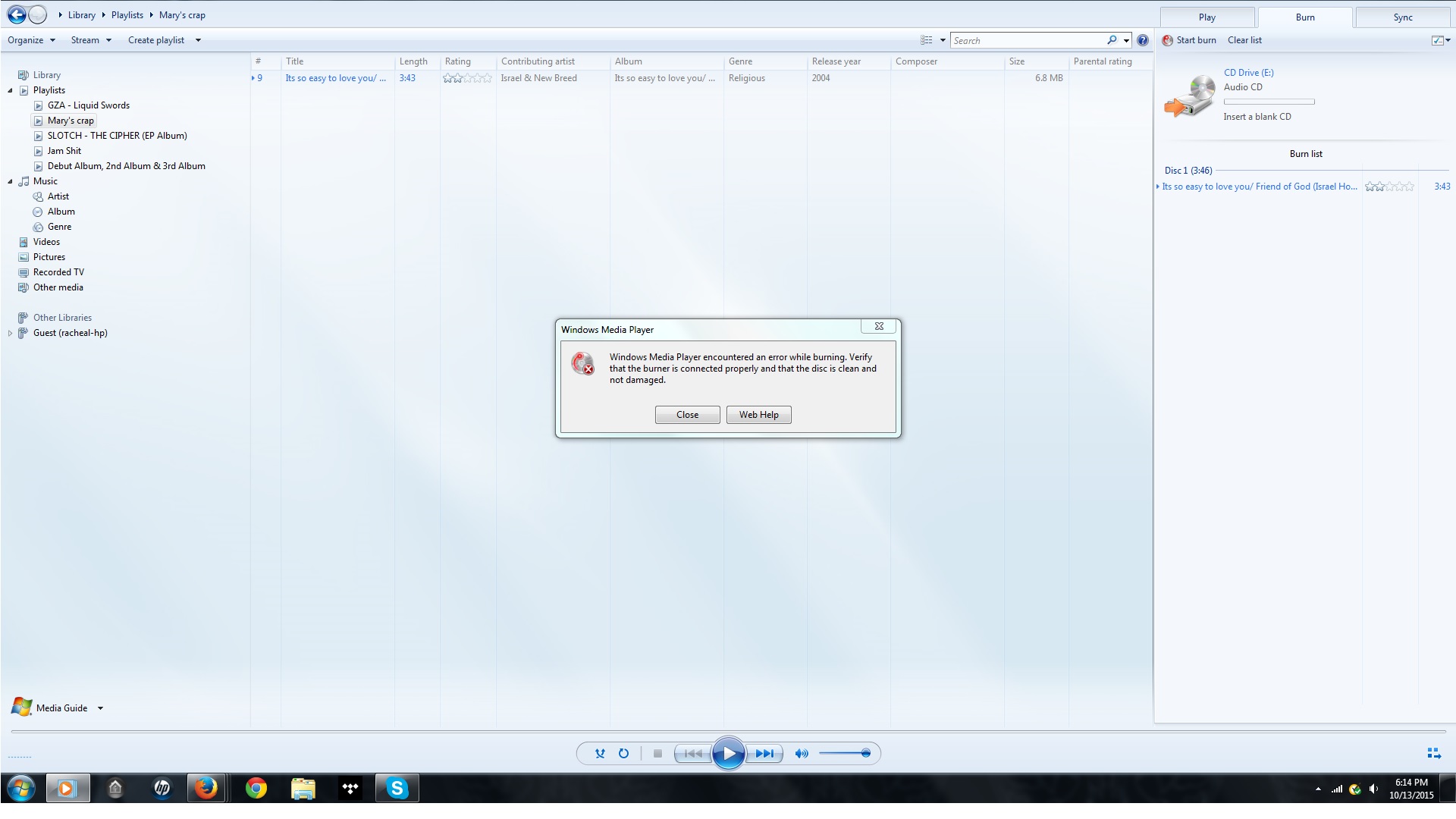Screen dimensions: 1456x819
Task: Collapse the Music tree node
Action: (x=11, y=181)
